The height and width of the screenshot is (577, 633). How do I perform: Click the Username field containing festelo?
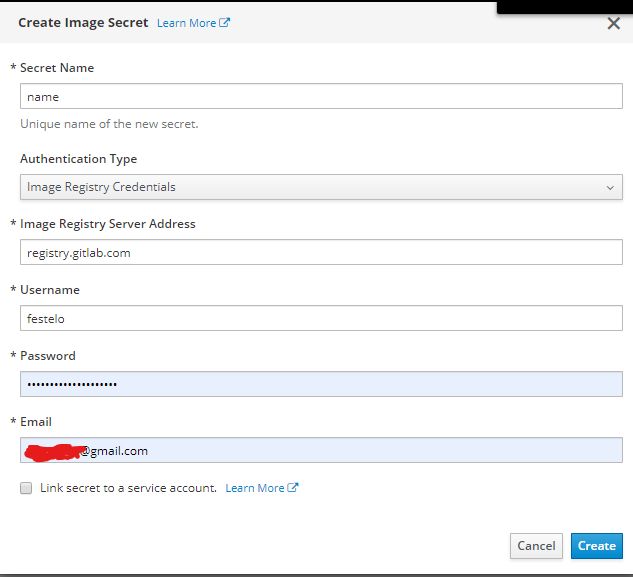coord(321,318)
